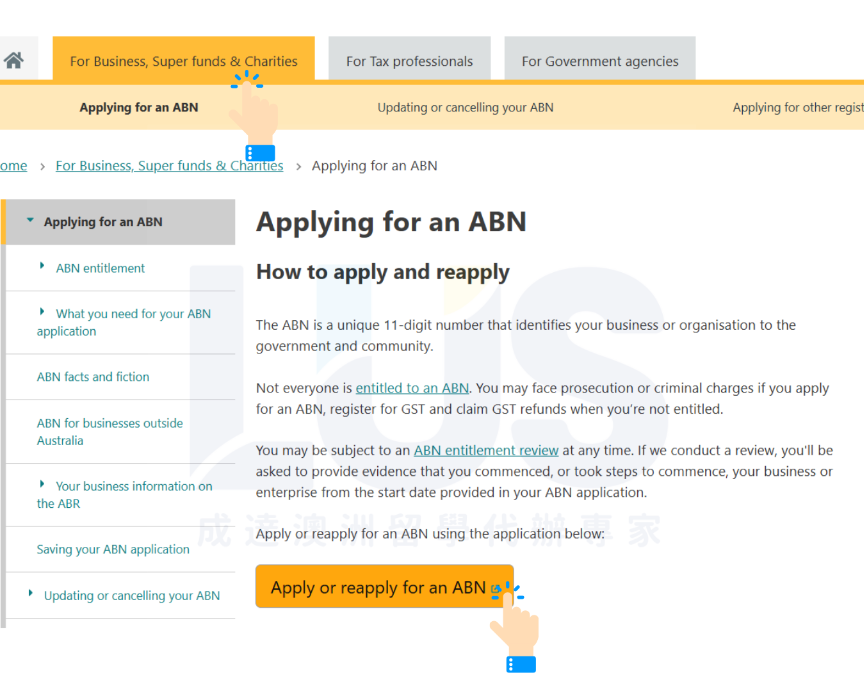864x691 pixels.
Task: Switch to For Government agencies tab
Action: point(599,61)
